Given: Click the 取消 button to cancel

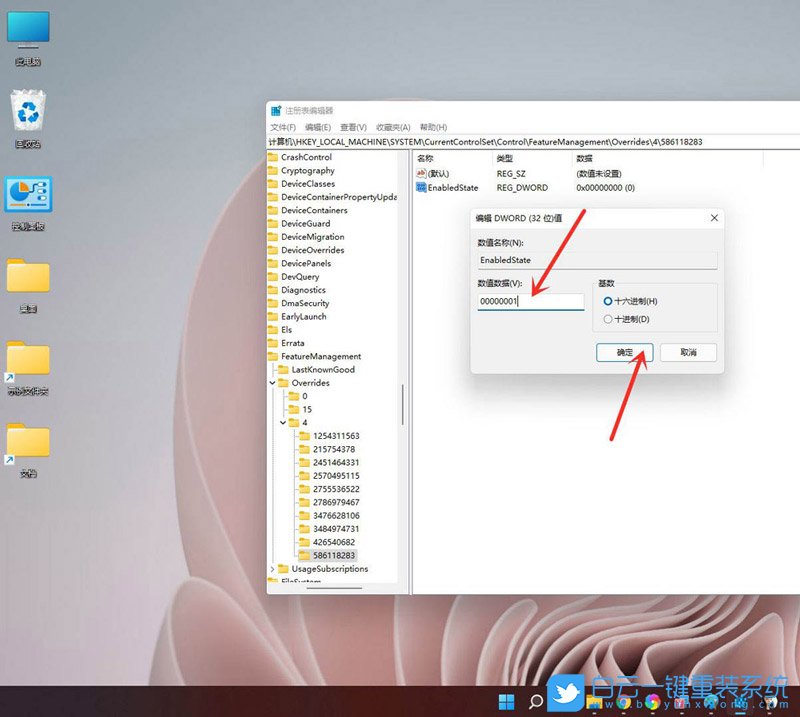Looking at the screenshot, I should (x=686, y=353).
